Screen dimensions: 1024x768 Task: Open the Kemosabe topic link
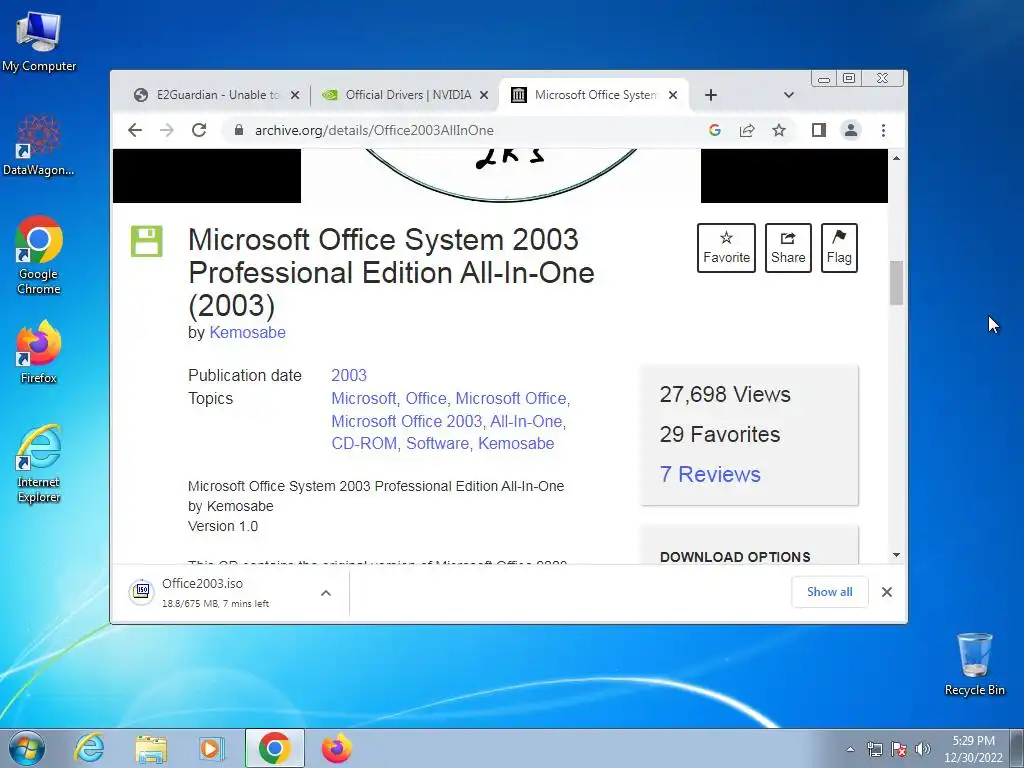coord(516,443)
